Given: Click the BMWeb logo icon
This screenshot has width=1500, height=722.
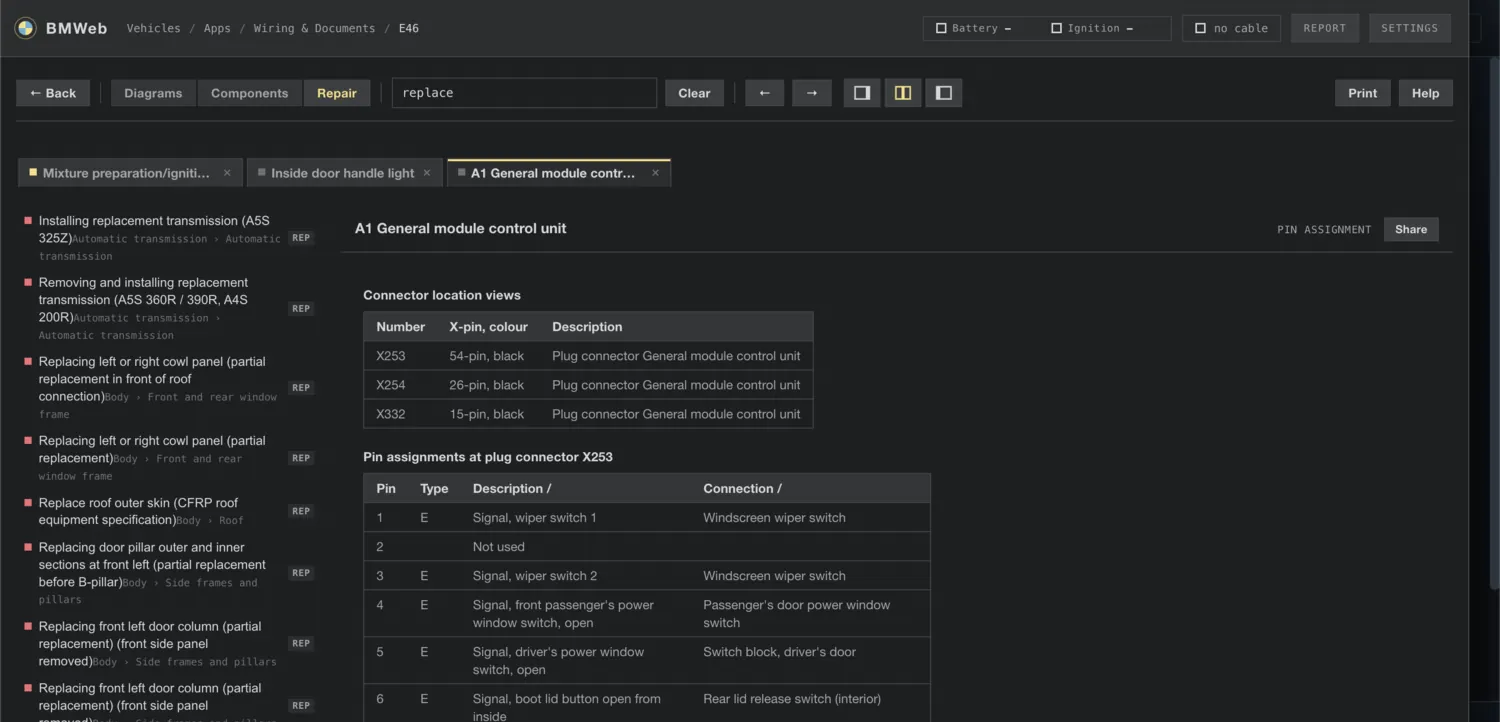Looking at the screenshot, I should [x=26, y=28].
